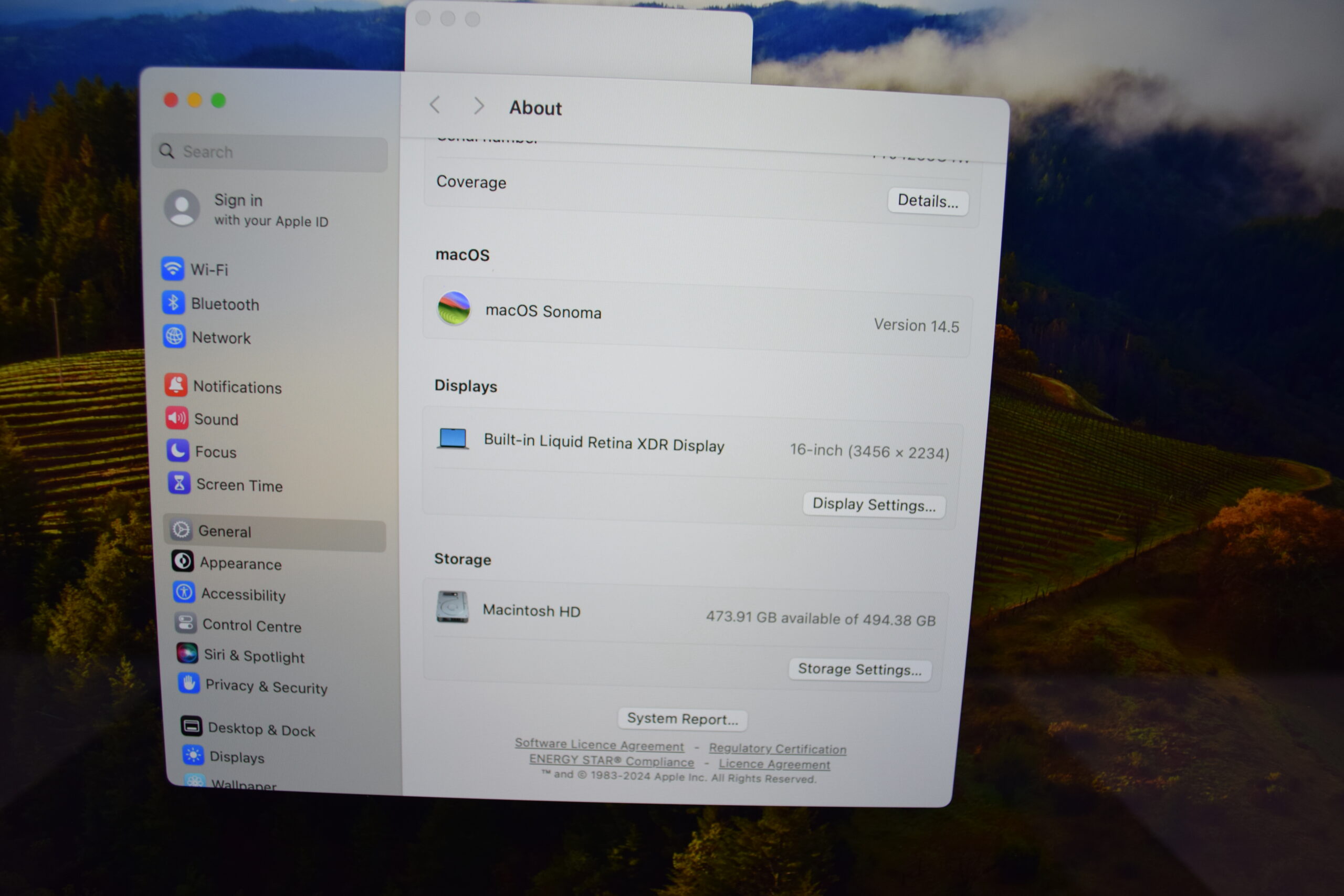1344x896 pixels.
Task: Click the General label in sidebar
Action: pos(225,532)
